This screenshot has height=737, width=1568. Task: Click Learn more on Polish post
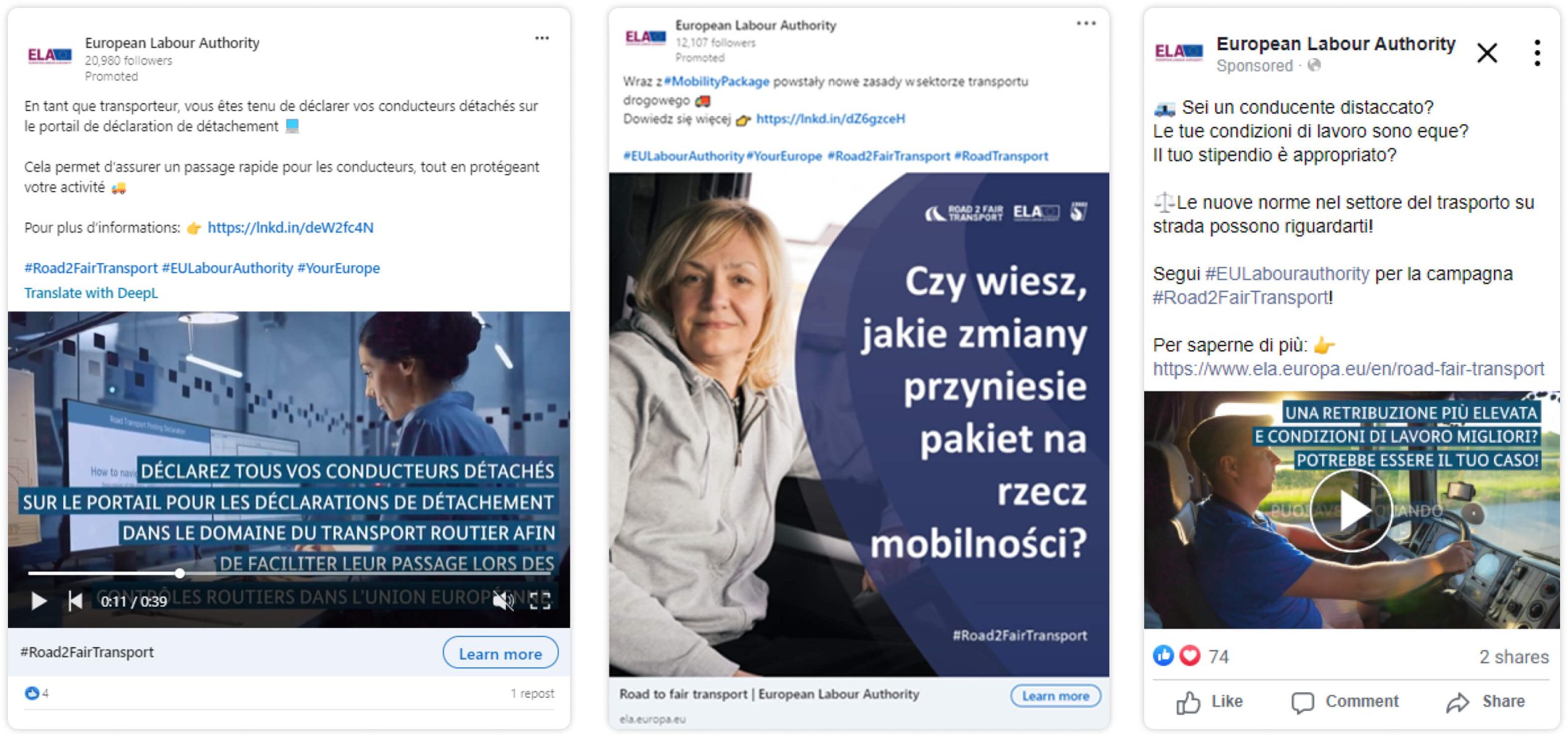click(1055, 696)
